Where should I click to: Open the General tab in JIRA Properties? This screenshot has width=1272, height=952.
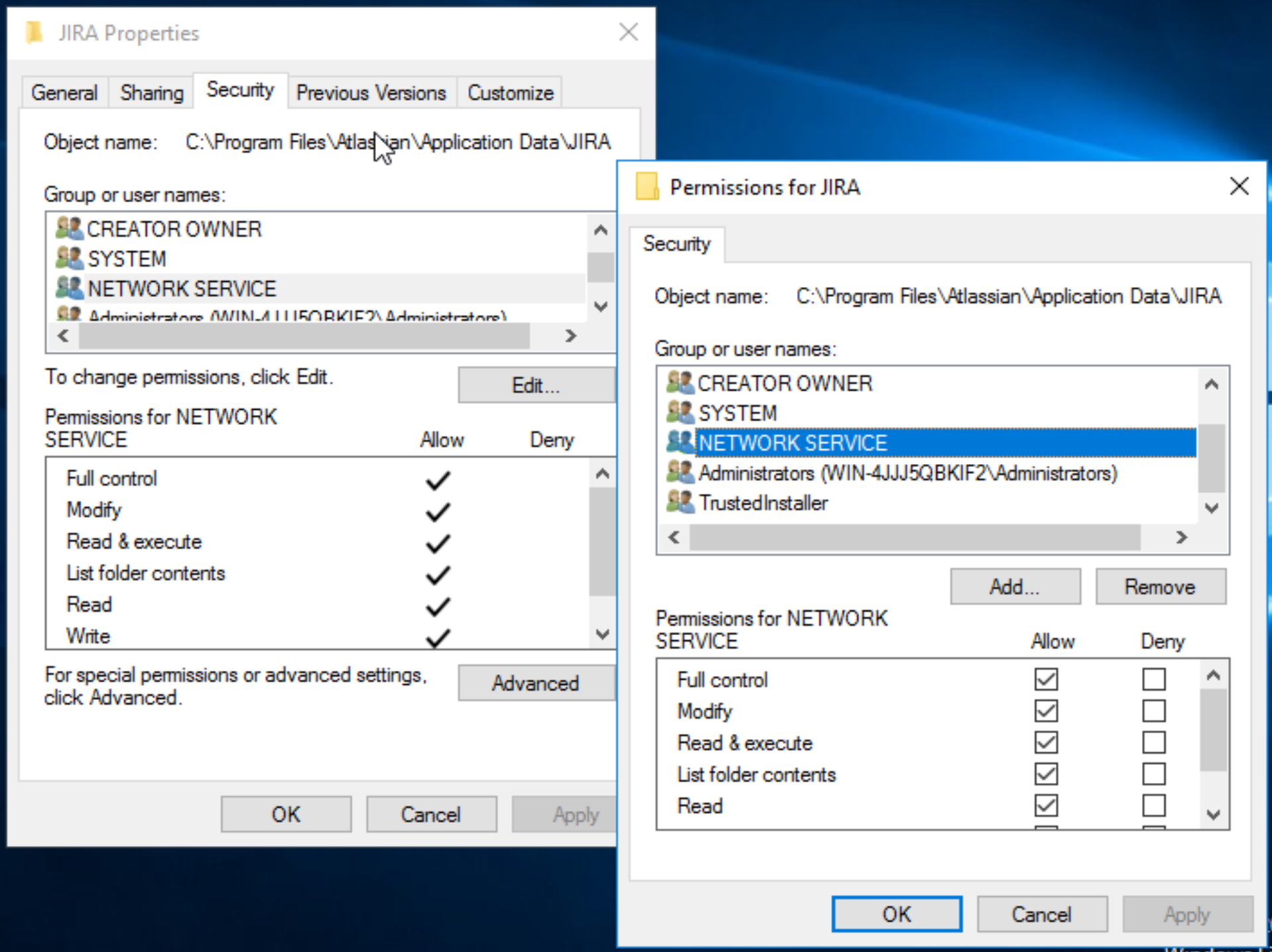click(x=64, y=92)
